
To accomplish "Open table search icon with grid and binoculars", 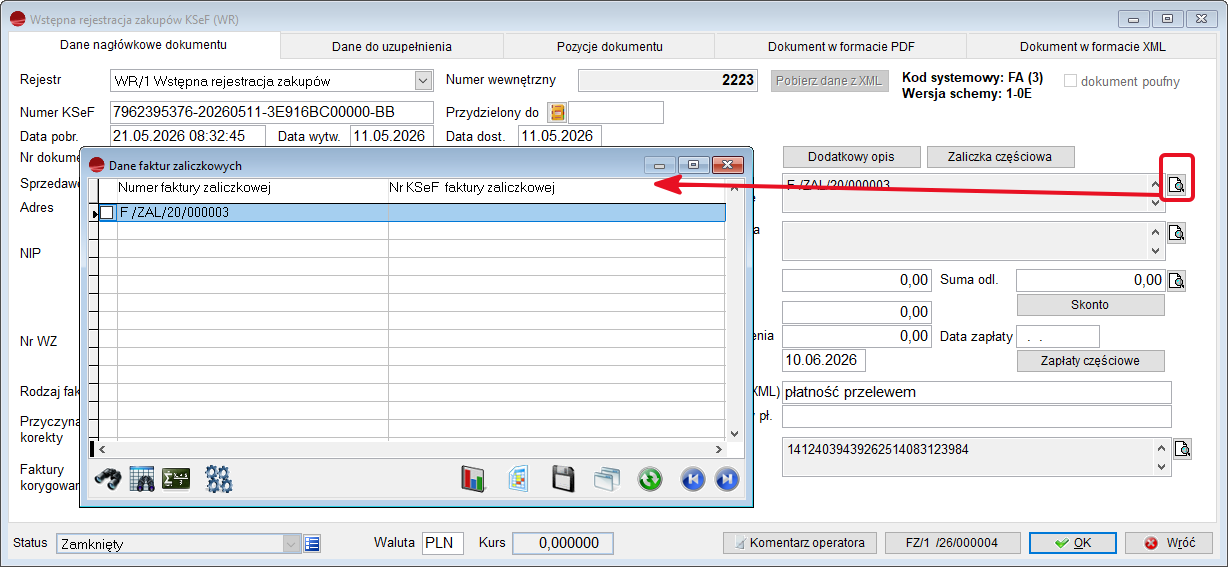I will click(x=142, y=478).
